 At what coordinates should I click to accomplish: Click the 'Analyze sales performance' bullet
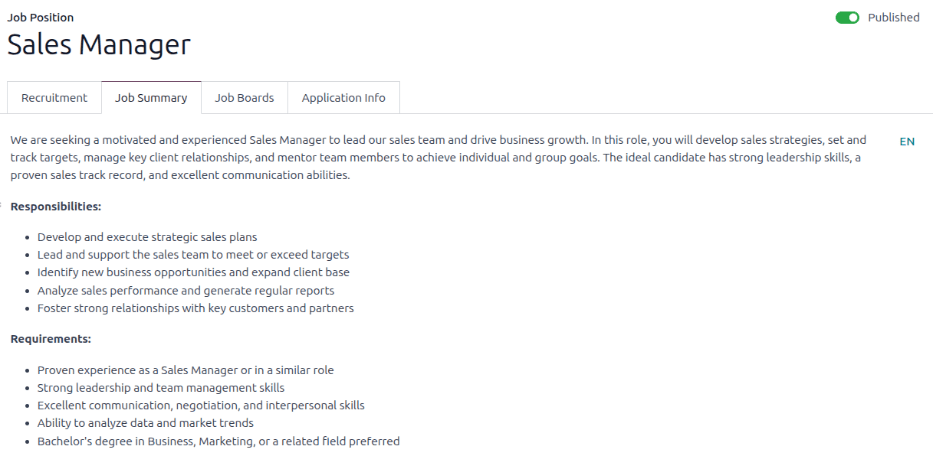pos(185,290)
